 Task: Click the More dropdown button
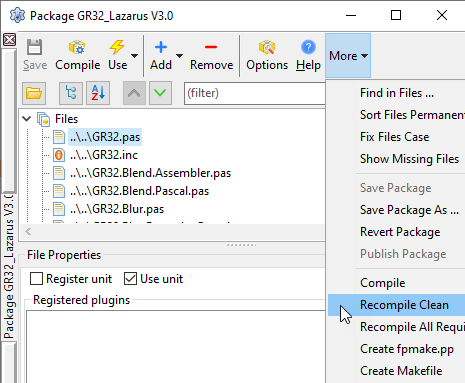pos(348,56)
